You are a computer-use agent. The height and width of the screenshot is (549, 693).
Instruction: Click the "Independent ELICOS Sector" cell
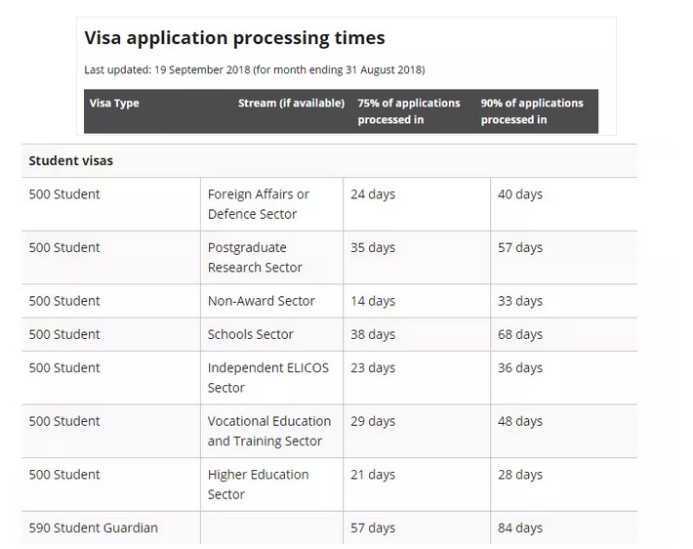[x=268, y=377]
